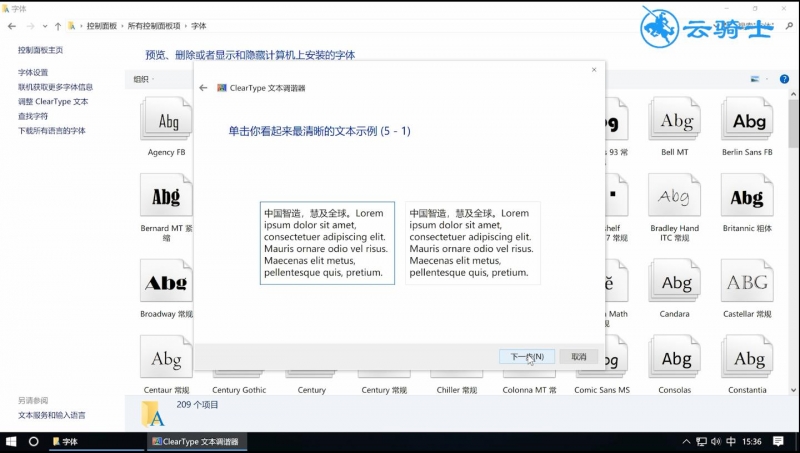This screenshot has height=453, width=800.
Task: Open the Consolas font icon
Action: [674, 357]
